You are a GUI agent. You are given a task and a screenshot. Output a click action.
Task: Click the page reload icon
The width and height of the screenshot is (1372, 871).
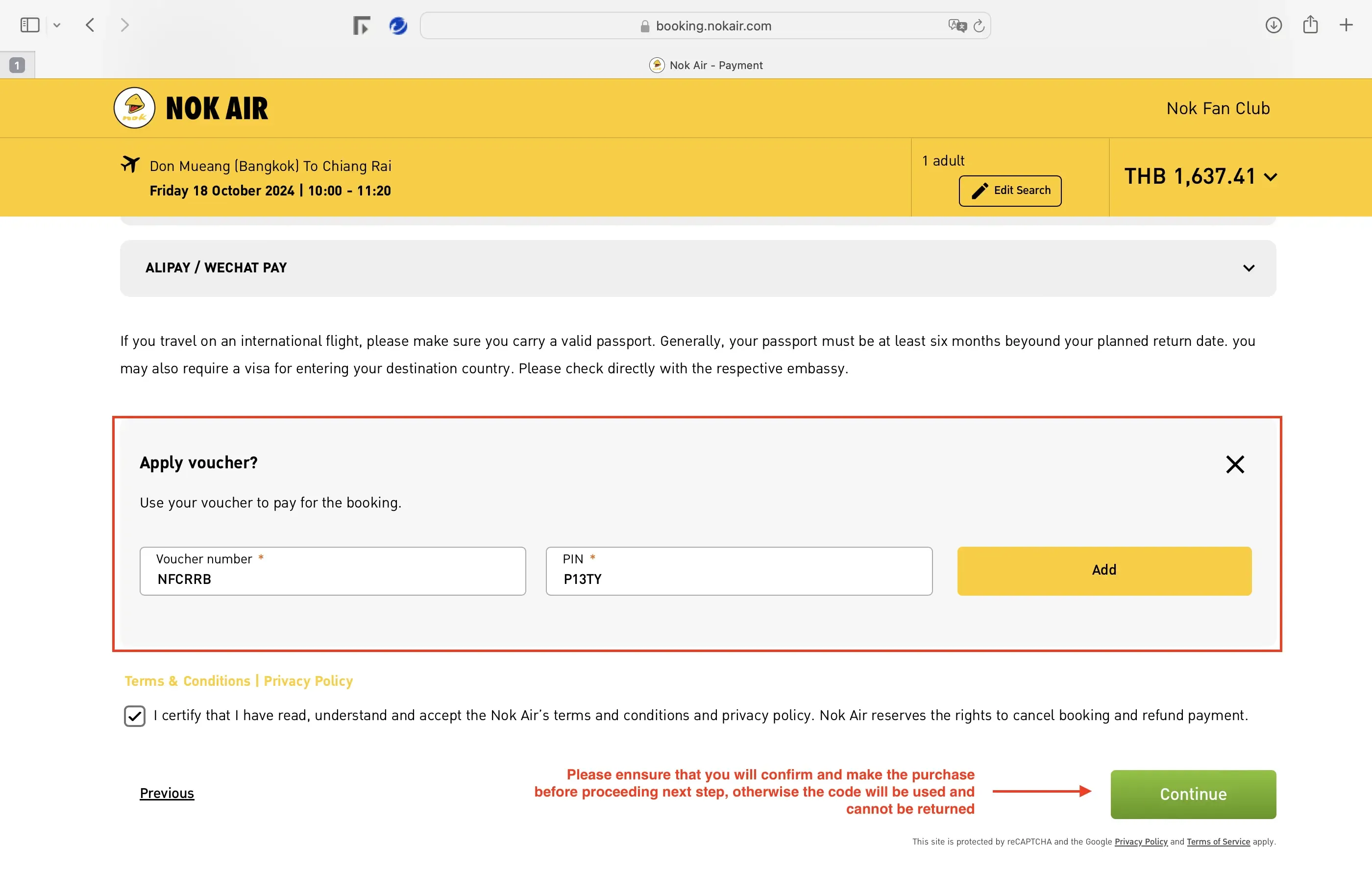[979, 25]
